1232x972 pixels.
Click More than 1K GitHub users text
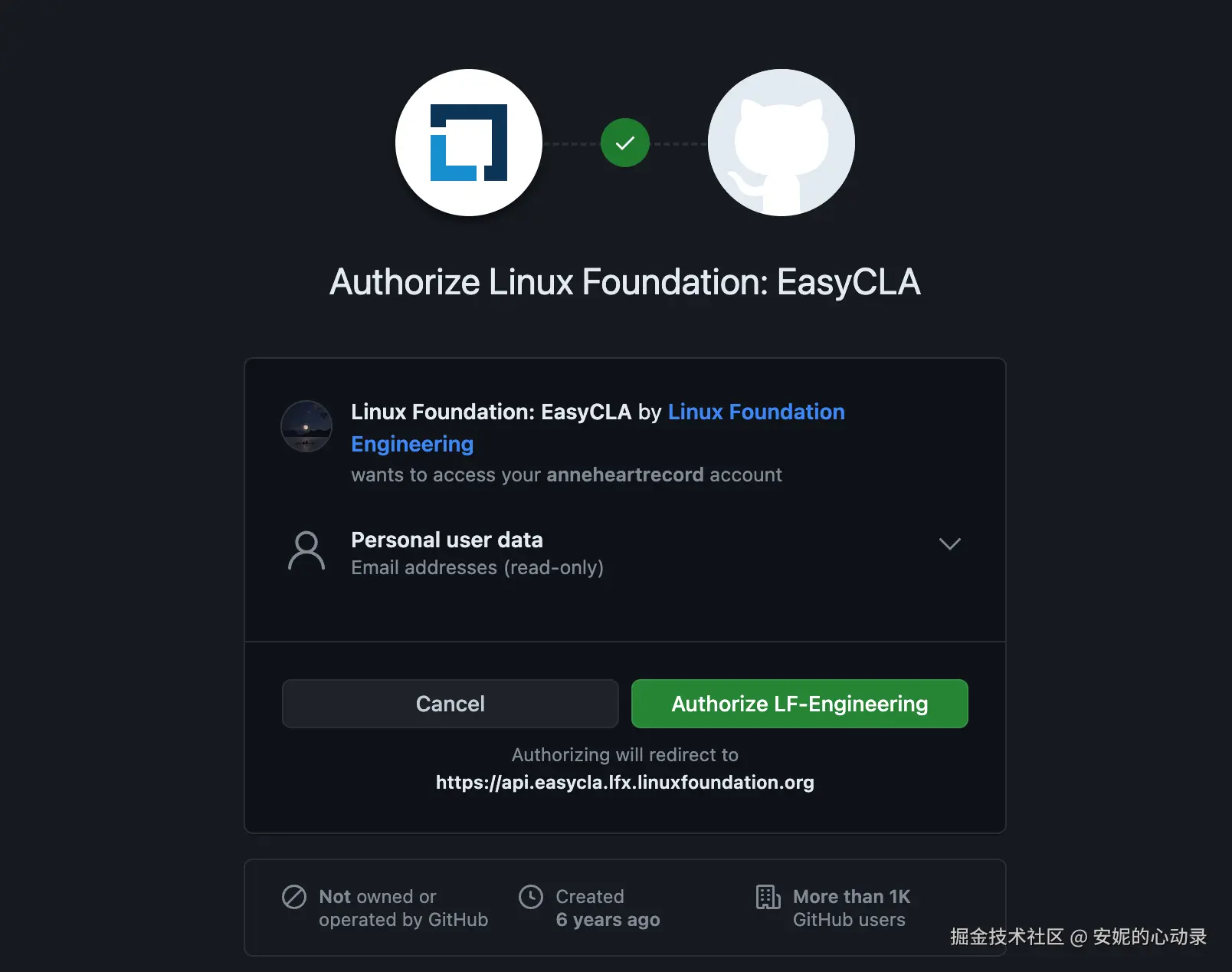[851, 908]
